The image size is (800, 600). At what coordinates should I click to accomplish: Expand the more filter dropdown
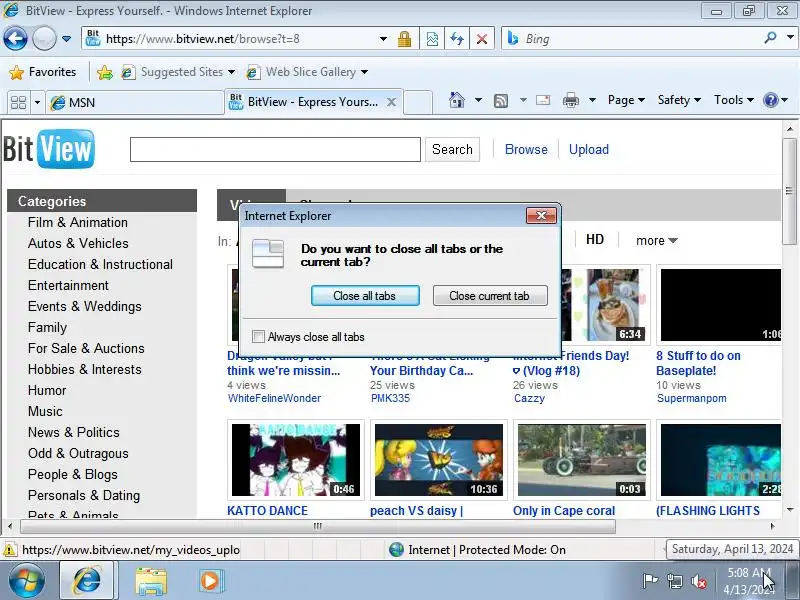657,240
